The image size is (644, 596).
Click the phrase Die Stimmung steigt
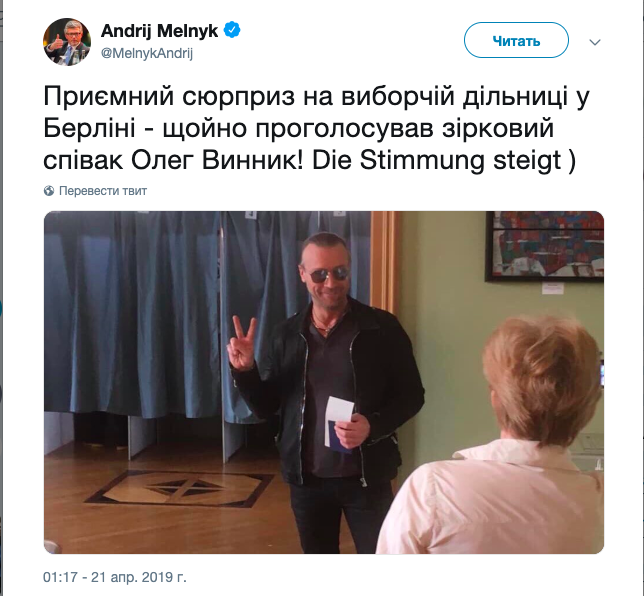click(437, 161)
